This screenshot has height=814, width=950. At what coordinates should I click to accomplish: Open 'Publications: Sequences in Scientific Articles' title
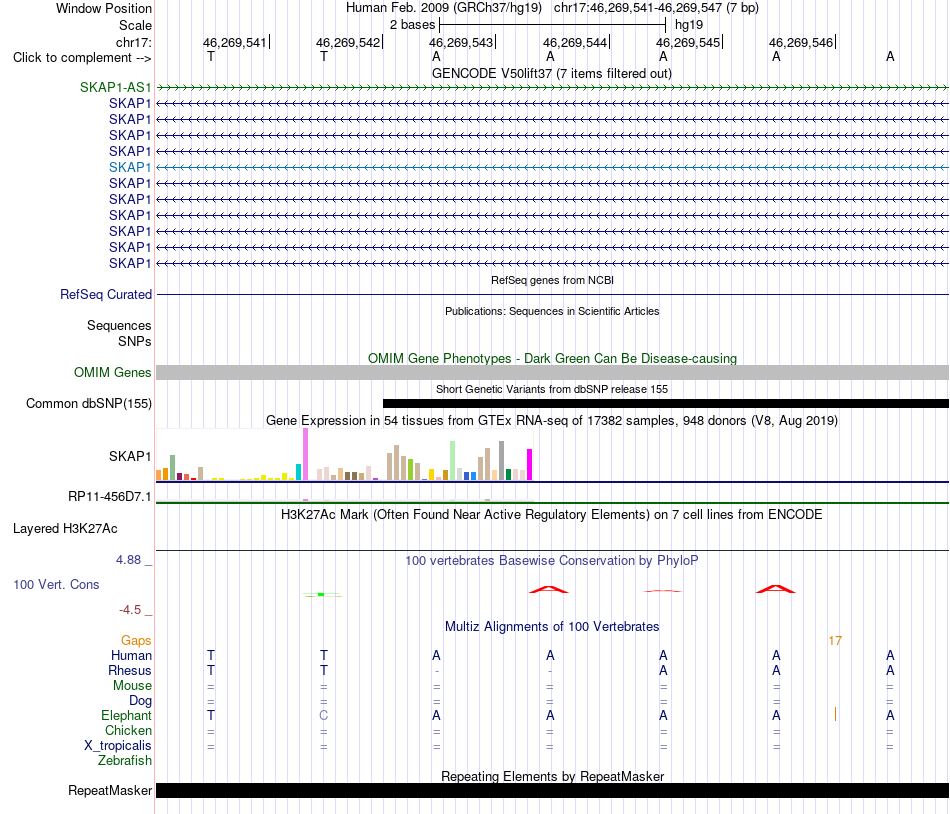(x=552, y=311)
